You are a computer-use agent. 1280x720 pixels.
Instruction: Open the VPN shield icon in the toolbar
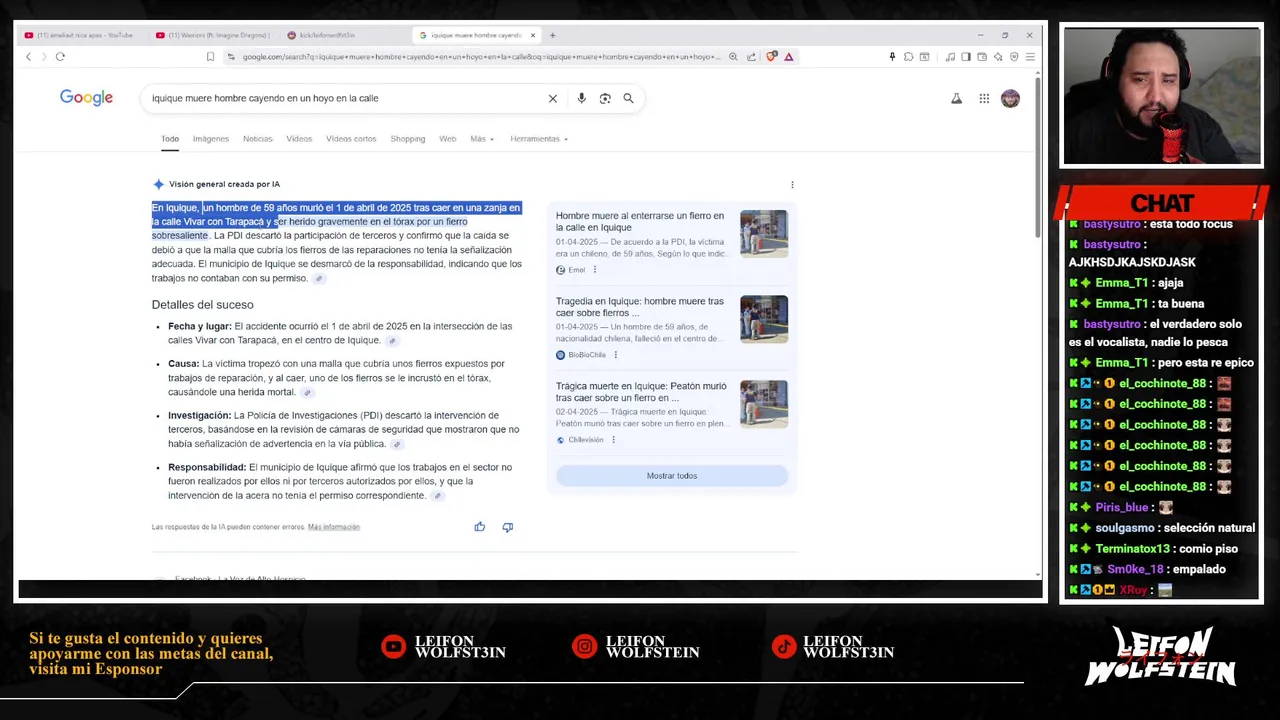pyautogui.click(x=1014, y=57)
